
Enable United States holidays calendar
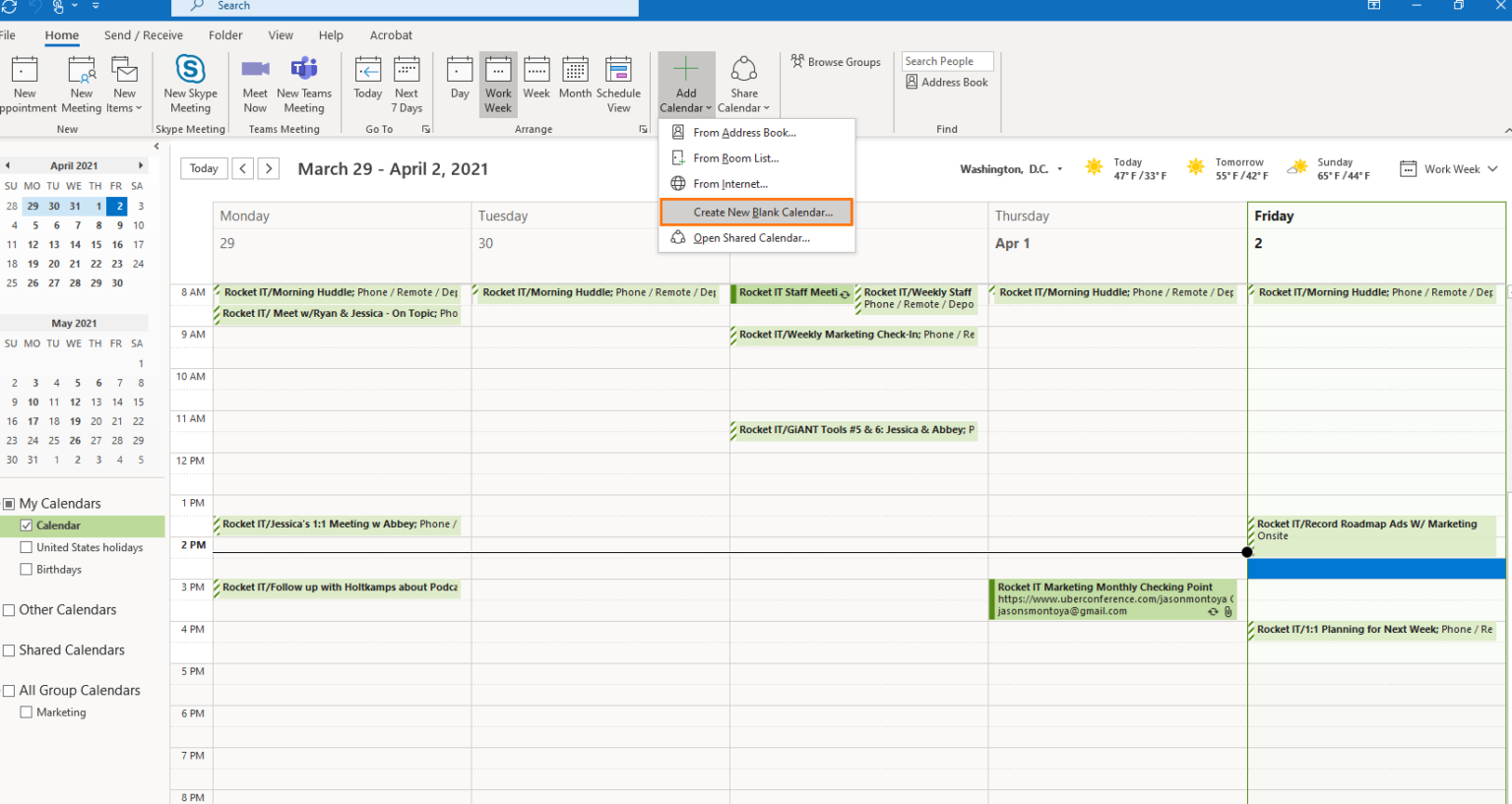pos(27,547)
